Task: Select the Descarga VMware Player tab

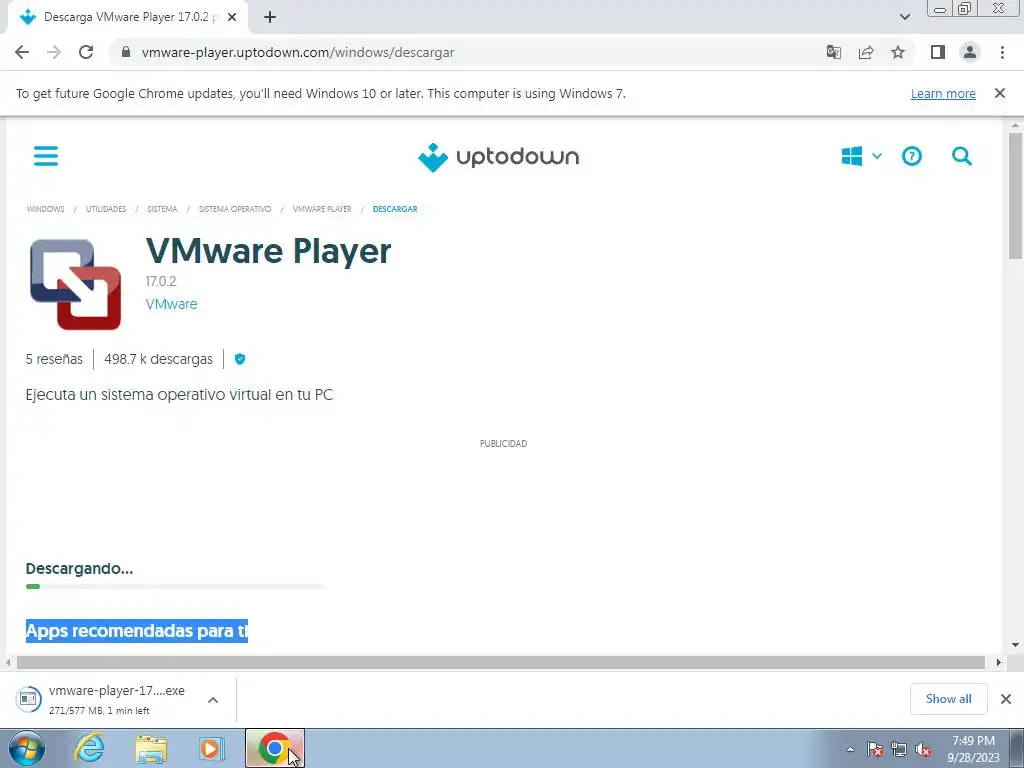Action: [x=127, y=17]
